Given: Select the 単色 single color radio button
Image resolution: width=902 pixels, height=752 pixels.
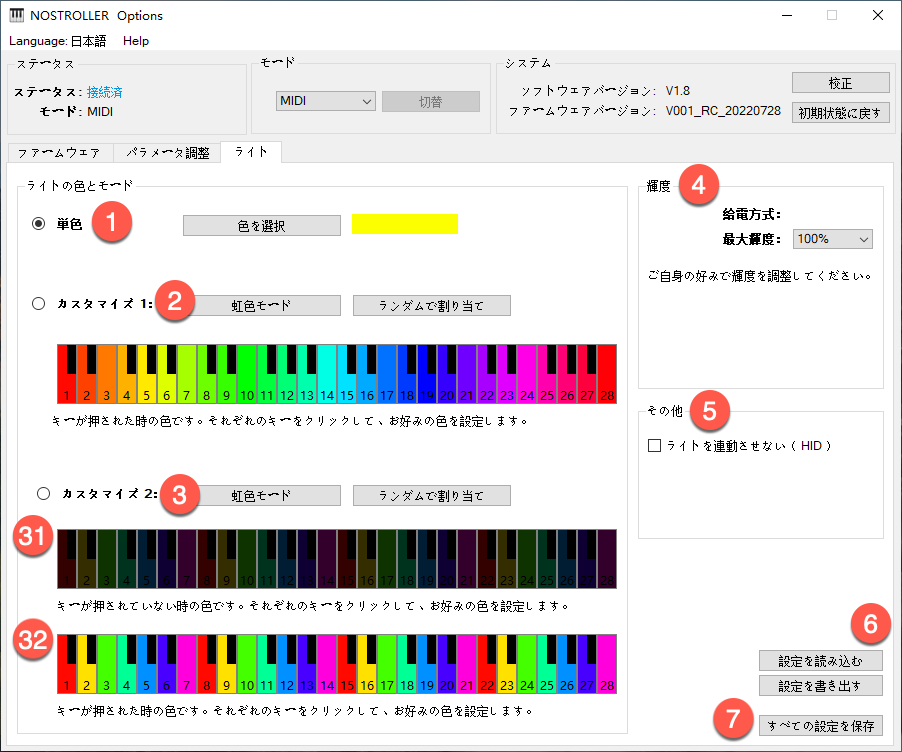Looking at the screenshot, I should pos(39,223).
